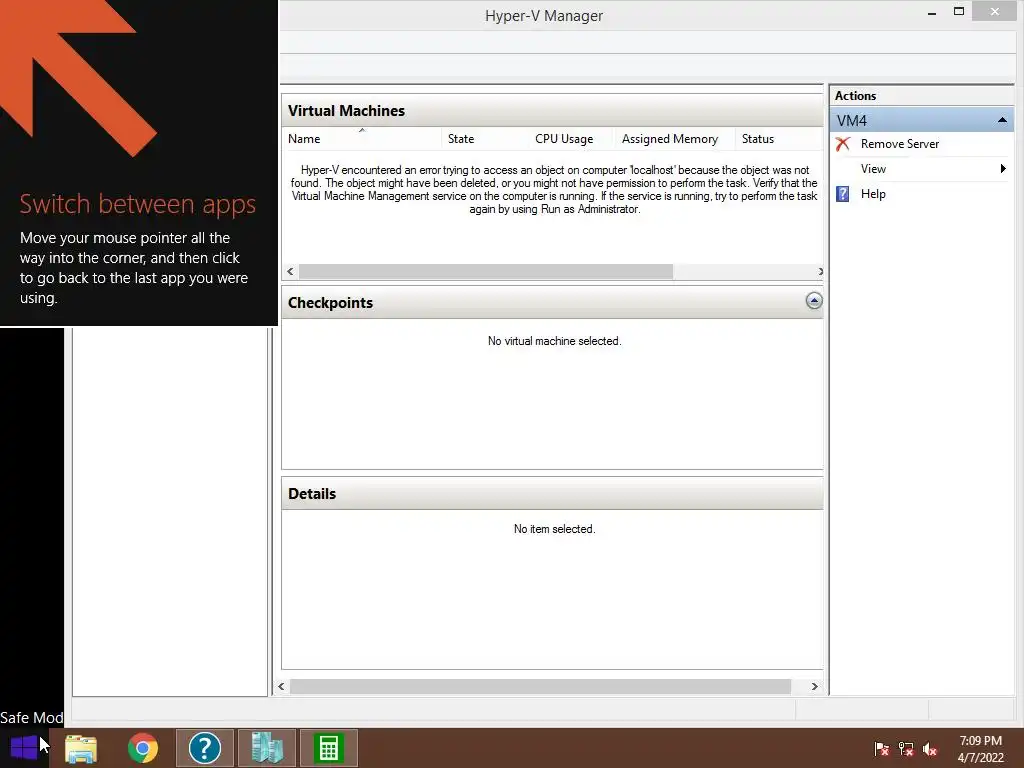Sort by the CPU Usage column

coord(570,138)
